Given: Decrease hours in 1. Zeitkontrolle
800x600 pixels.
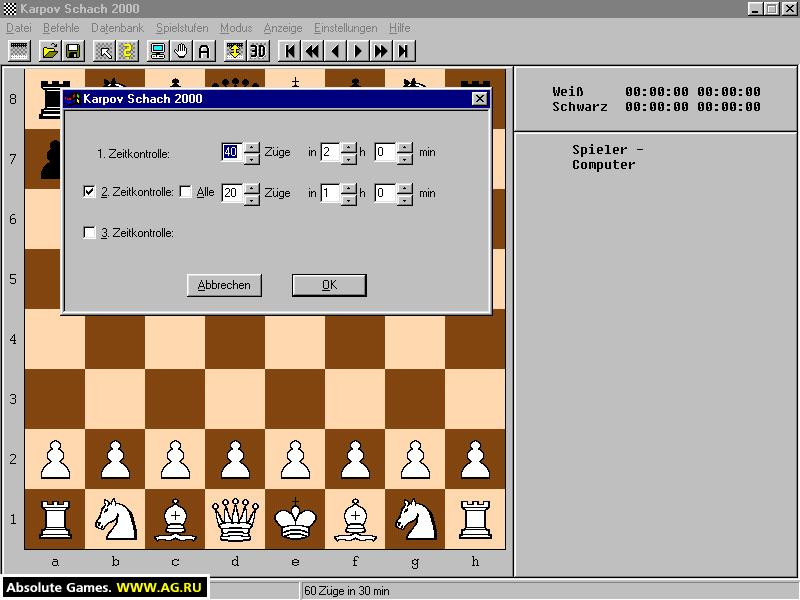Looking at the screenshot, I should click(349, 159).
